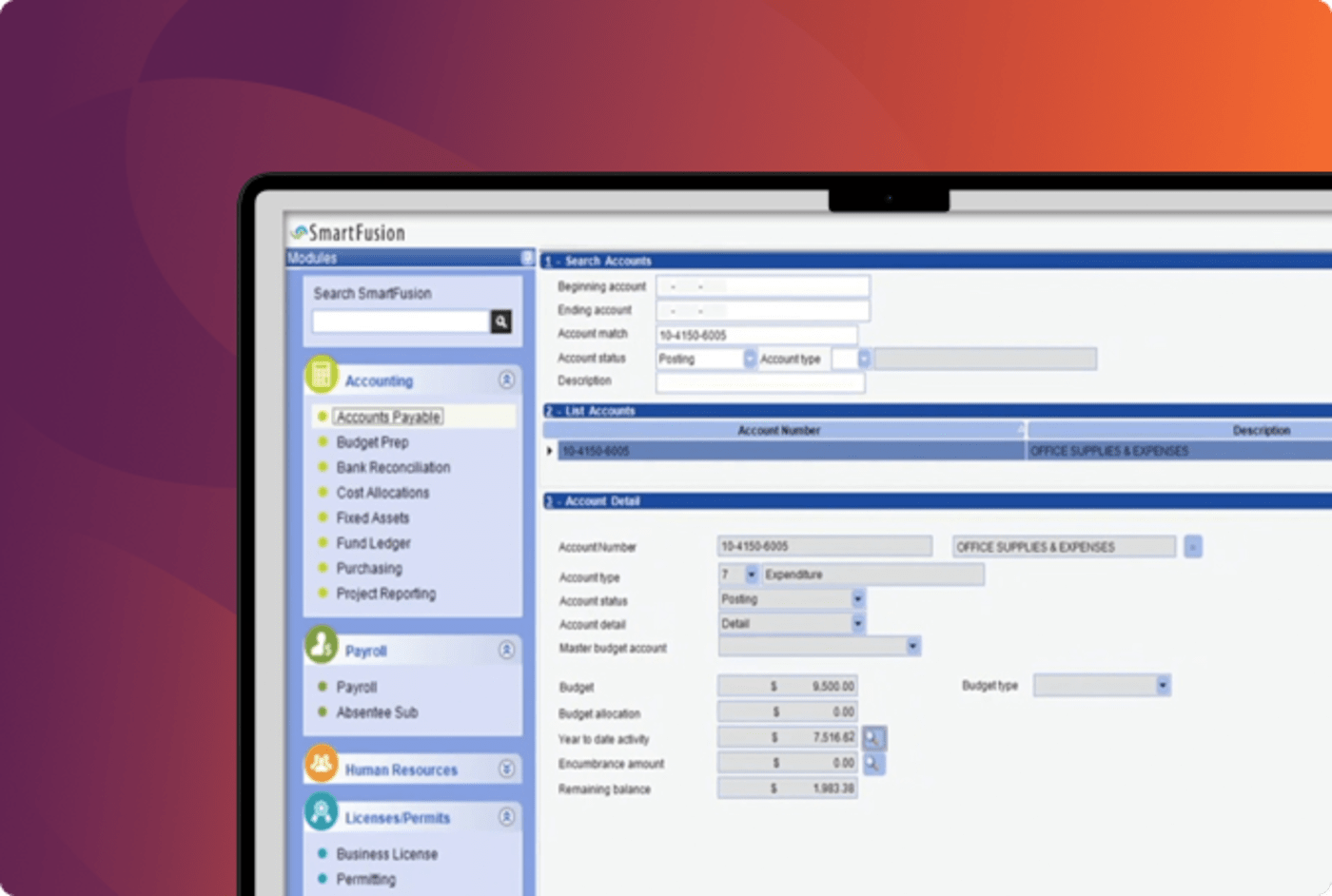Screen dimensions: 1332x896
Task: Click the Budget amount field showing 9,500.00
Action: click(x=787, y=686)
